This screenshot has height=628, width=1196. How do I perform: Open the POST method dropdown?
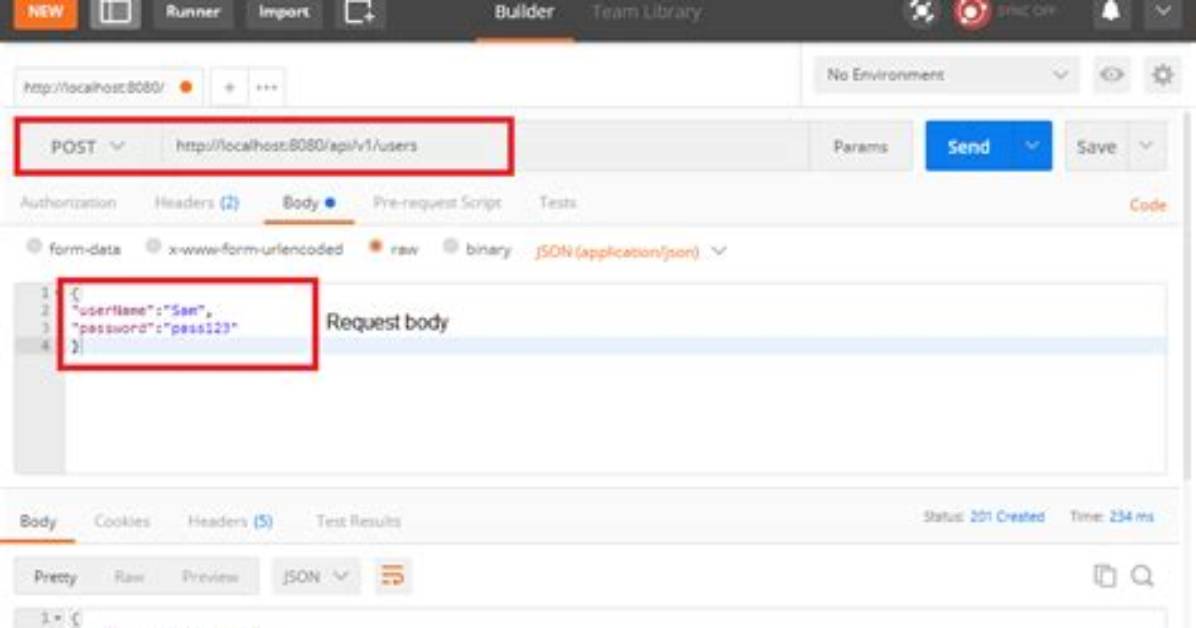tap(88, 147)
